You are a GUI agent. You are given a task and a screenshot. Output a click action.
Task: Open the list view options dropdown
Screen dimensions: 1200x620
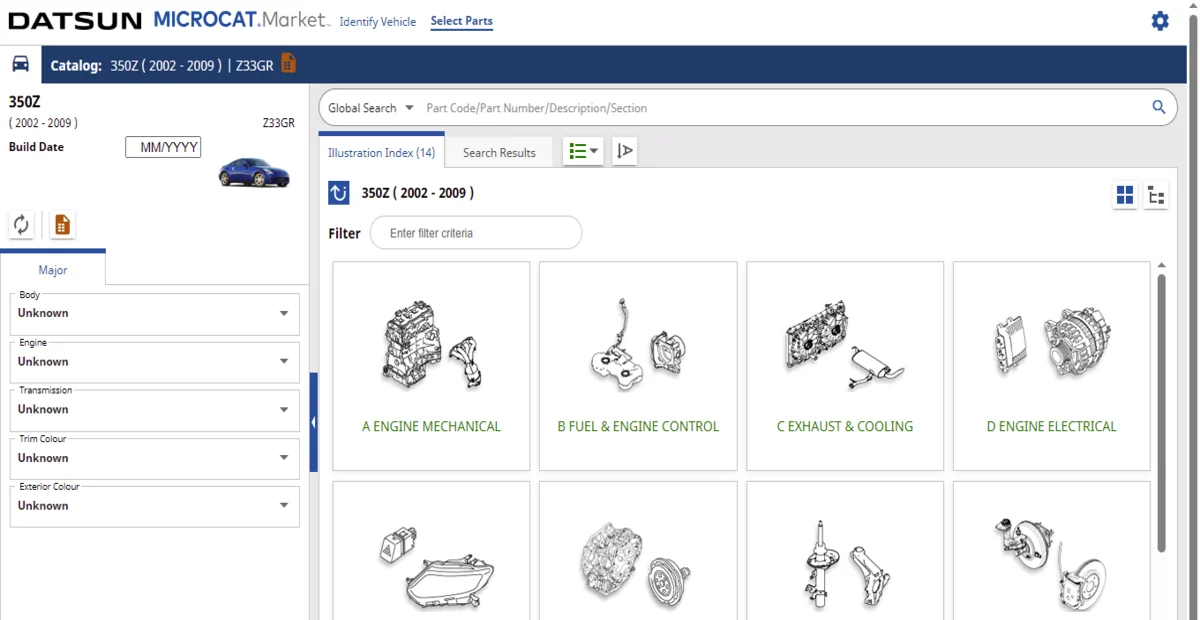[583, 151]
